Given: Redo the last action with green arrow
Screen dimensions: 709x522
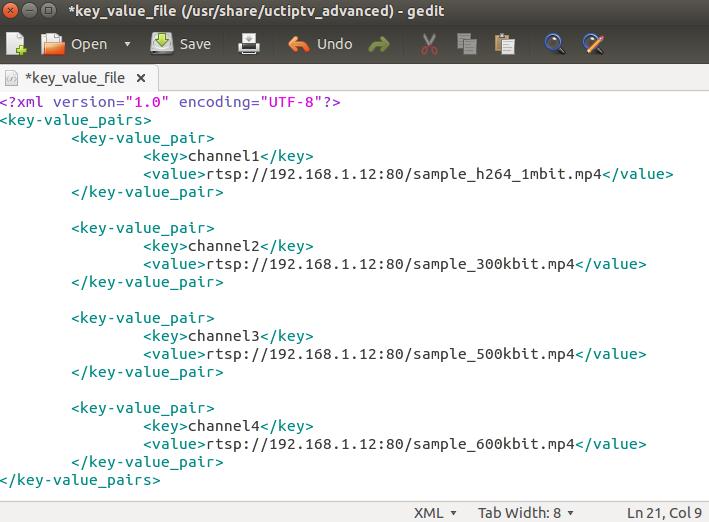Looking at the screenshot, I should 379,45.
